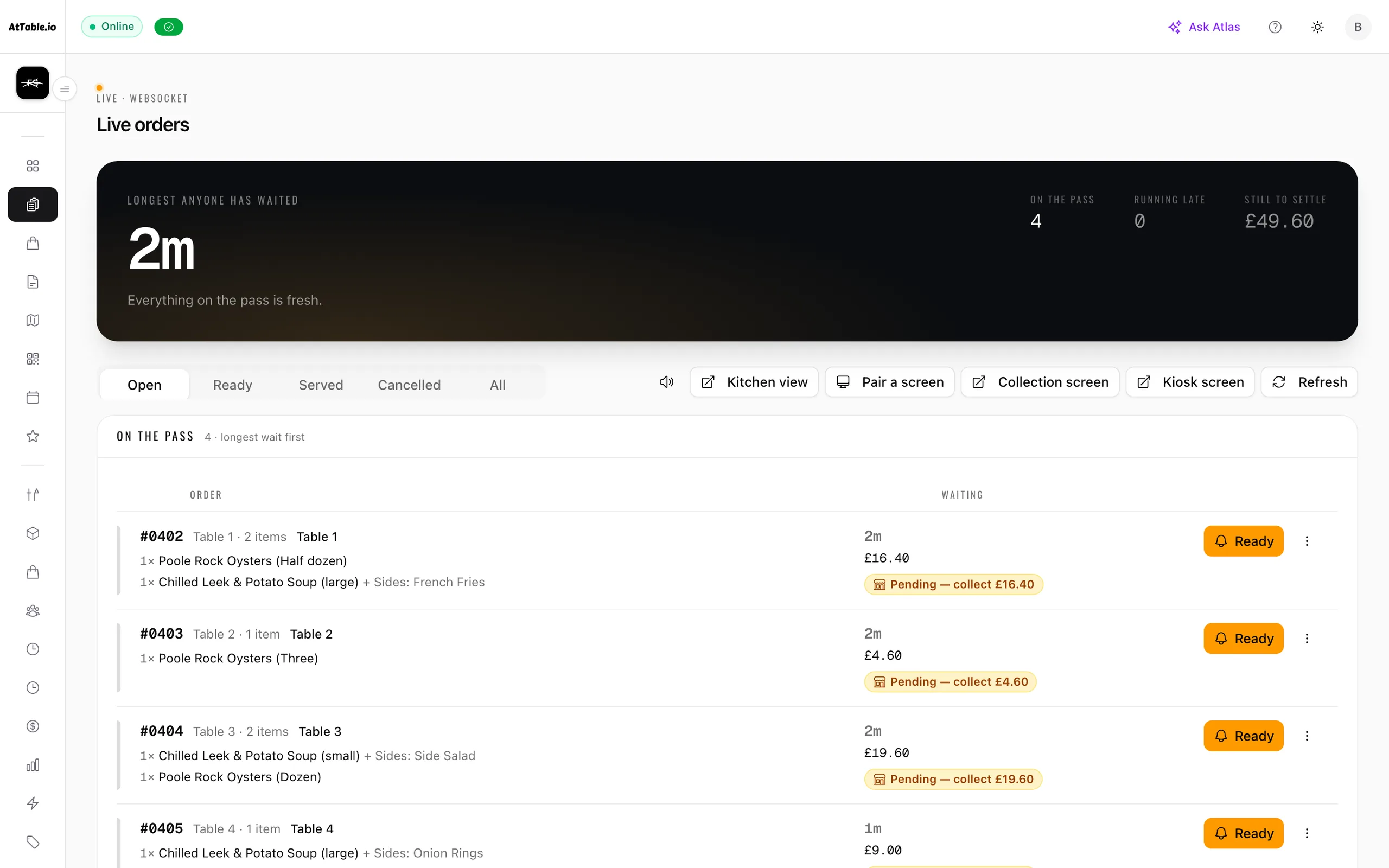Open the Kitchen view

(x=754, y=382)
